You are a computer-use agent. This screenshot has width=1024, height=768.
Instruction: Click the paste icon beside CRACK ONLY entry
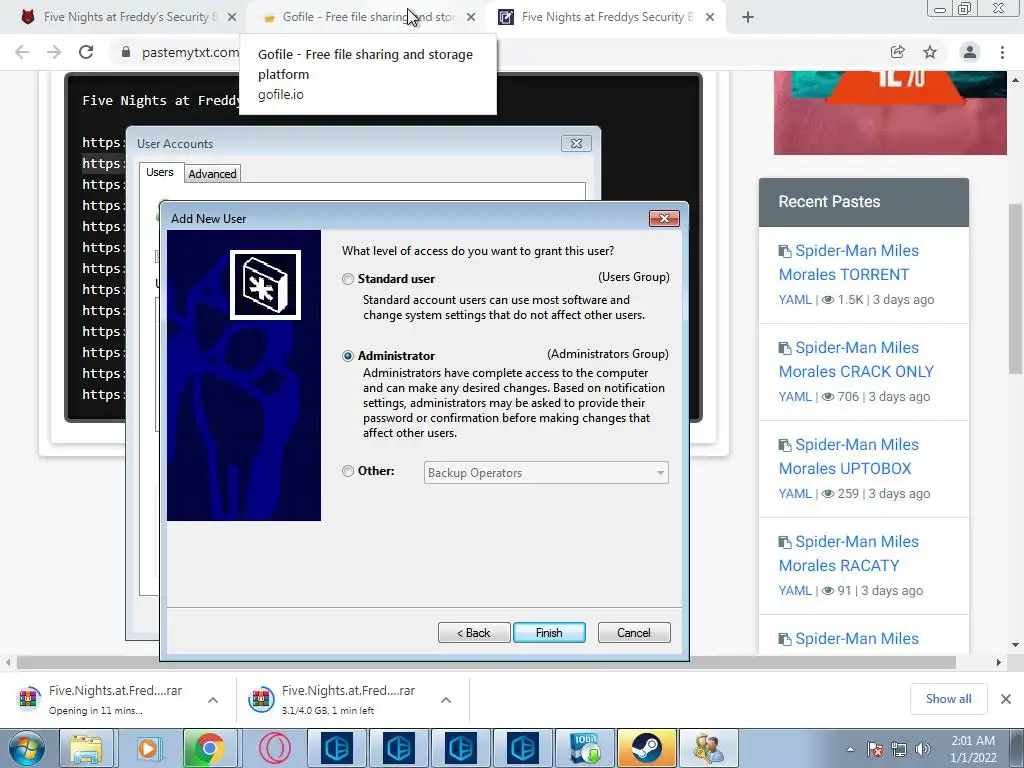pos(785,348)
